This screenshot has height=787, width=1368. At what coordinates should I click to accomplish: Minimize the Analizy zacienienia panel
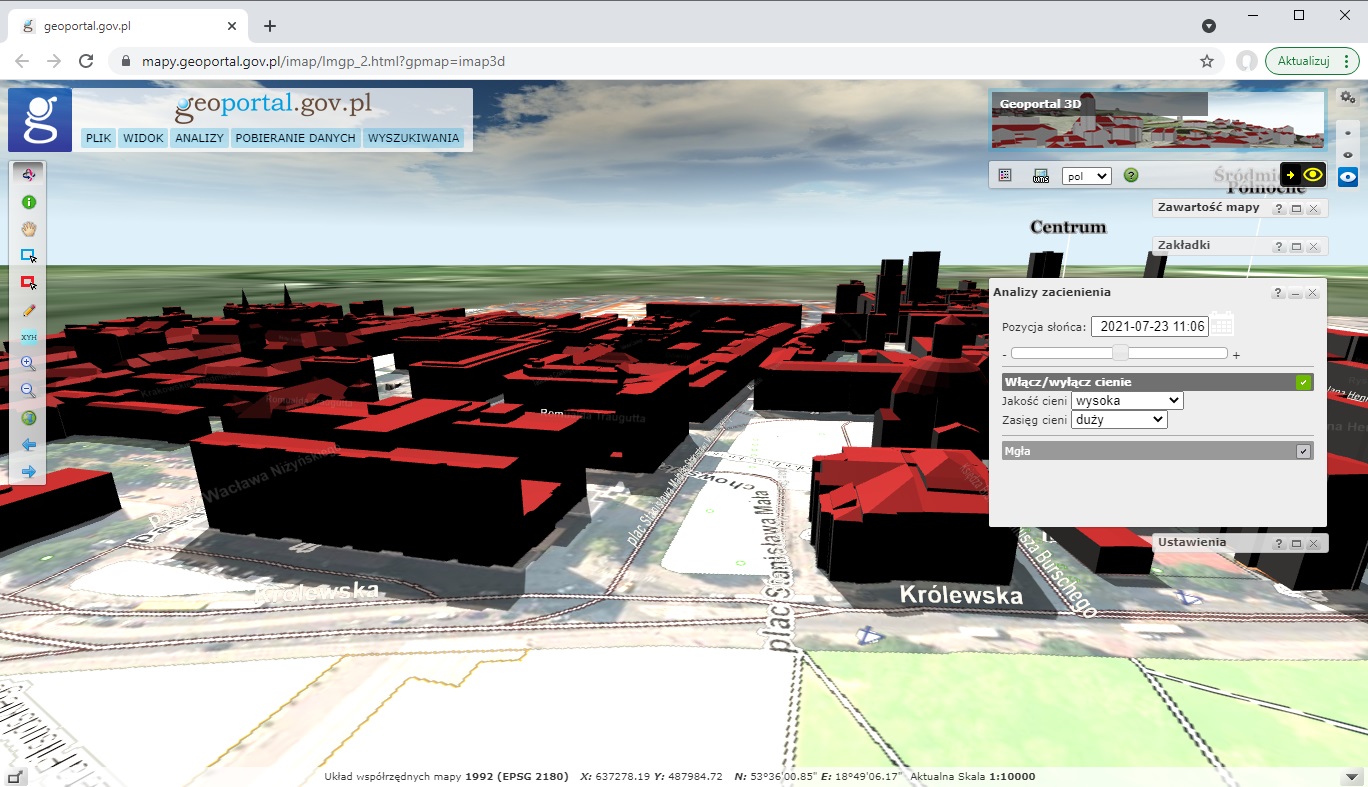tap(1295, 293)
